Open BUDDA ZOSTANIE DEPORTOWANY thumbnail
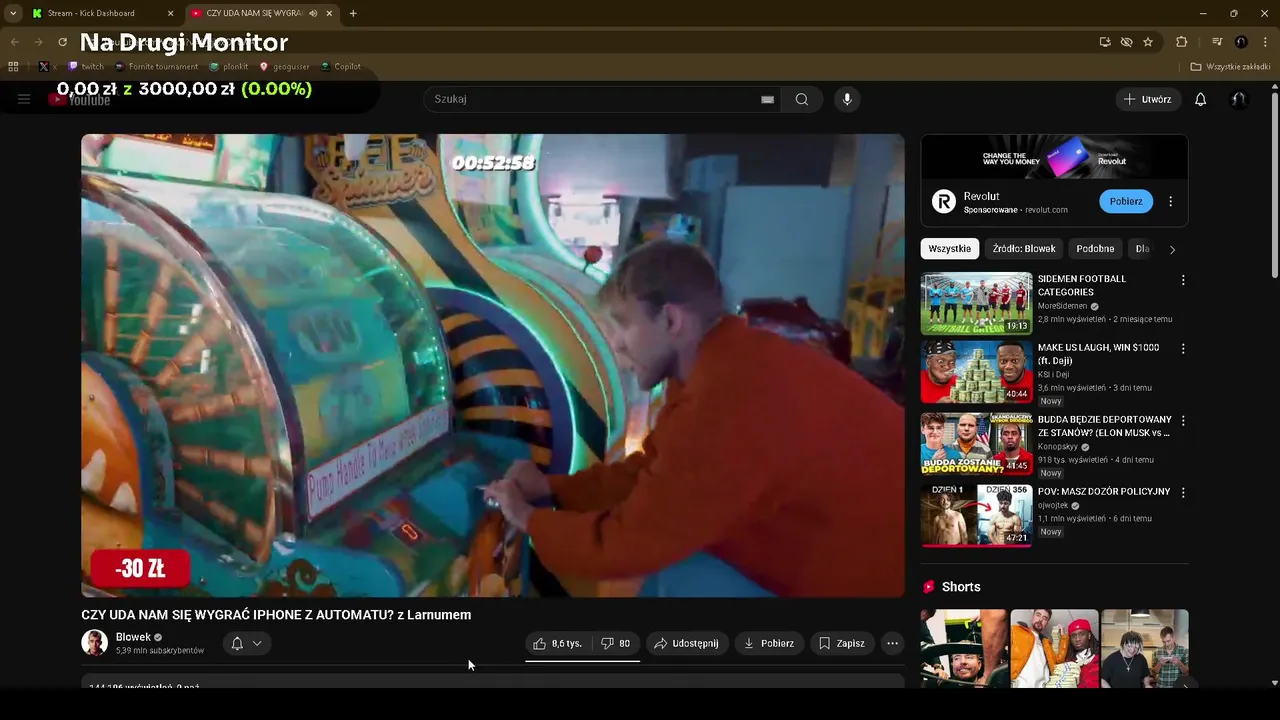Image resolution: width=1280 pixels, height=720 pixels. coord(976,443)
